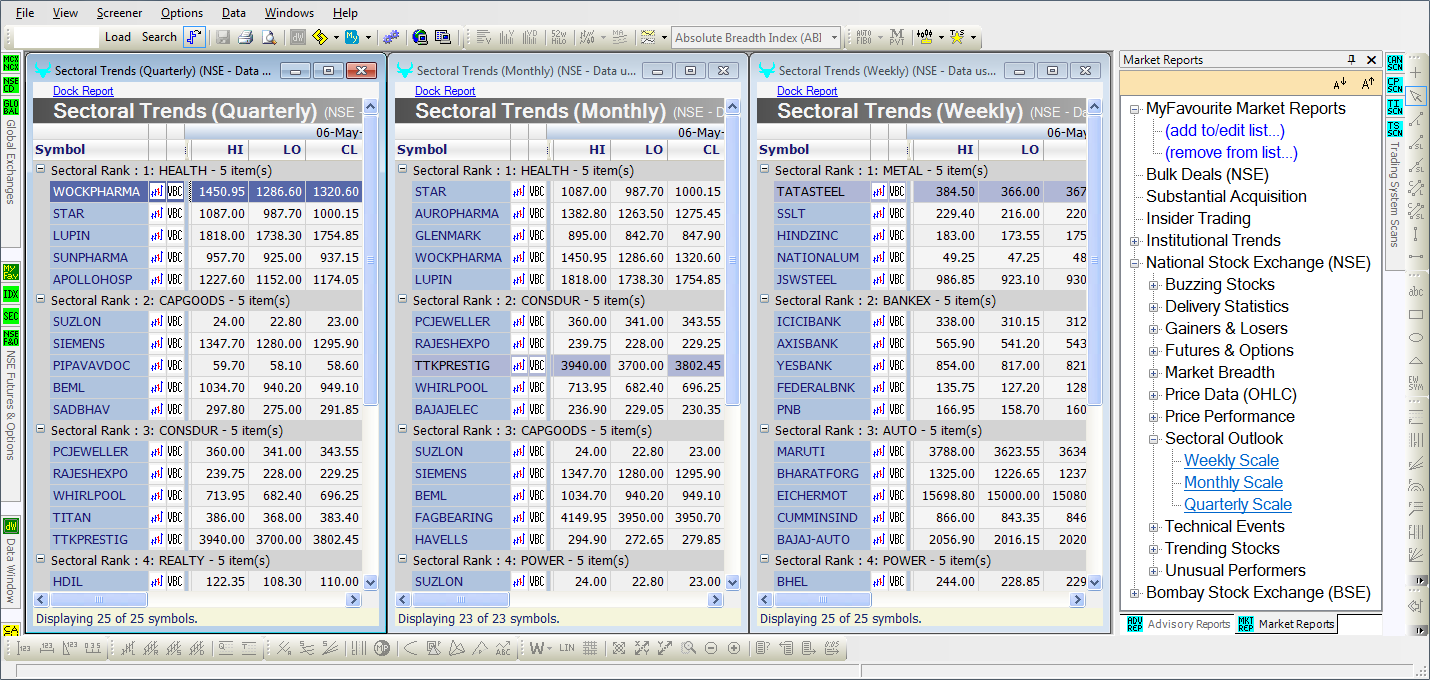Collapse the METAL group in Weekly window
Screen dimensions: 1430x680
[x=764, y=170]
